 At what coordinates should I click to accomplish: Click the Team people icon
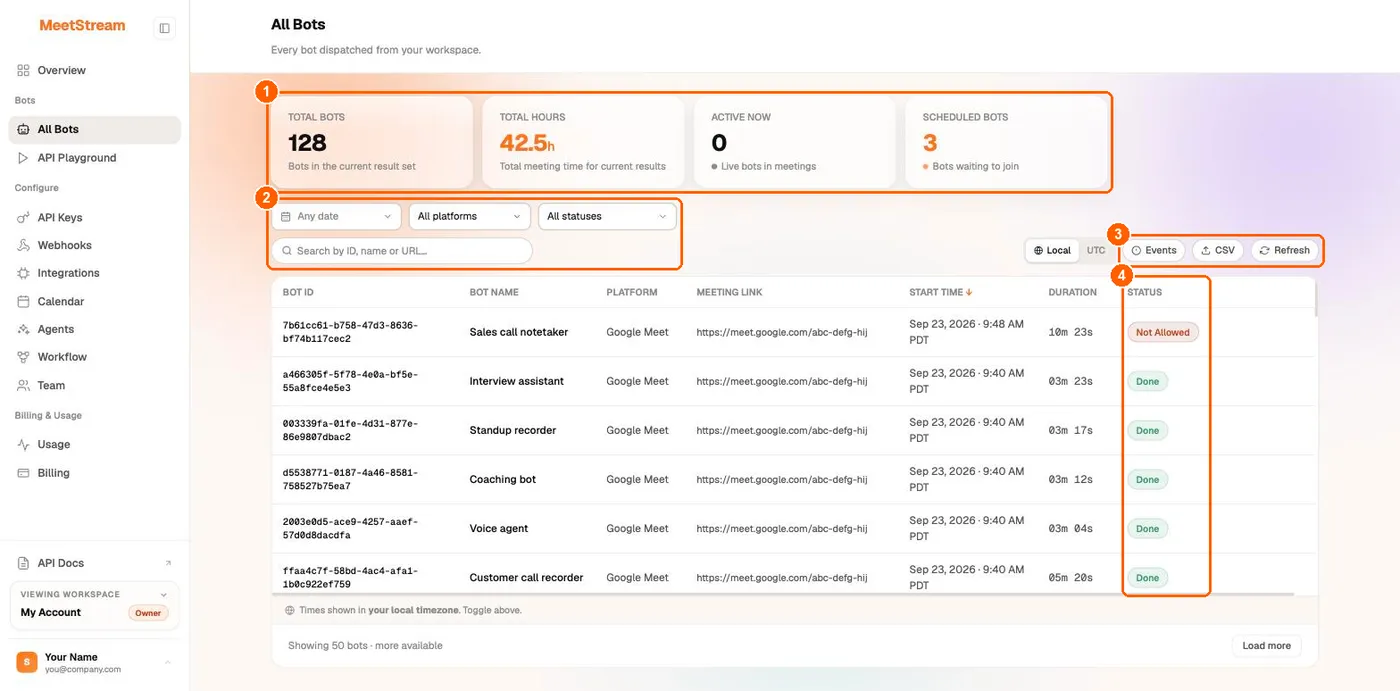coord(23,385)
